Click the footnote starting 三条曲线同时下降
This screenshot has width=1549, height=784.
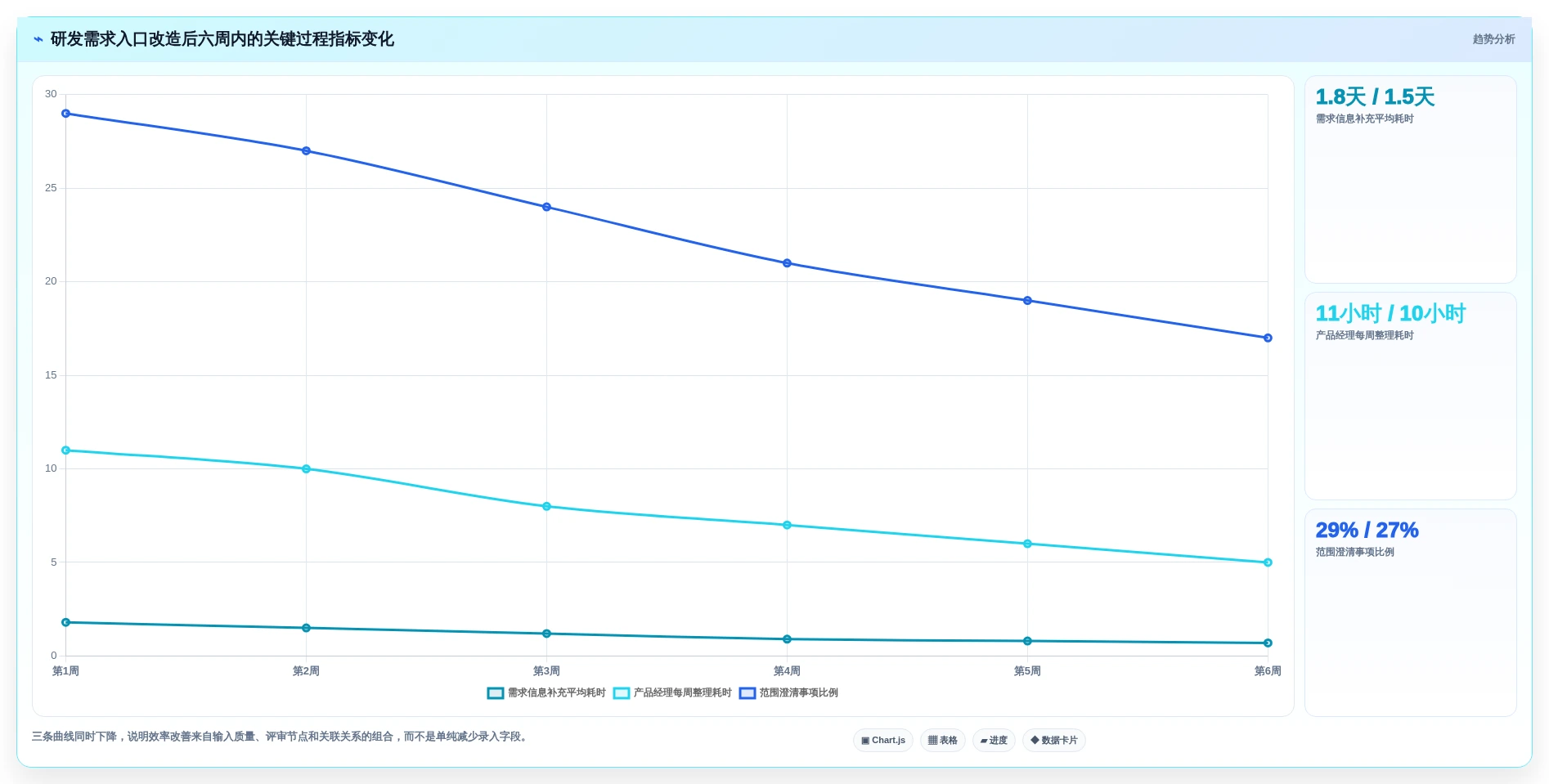[281, 737]
